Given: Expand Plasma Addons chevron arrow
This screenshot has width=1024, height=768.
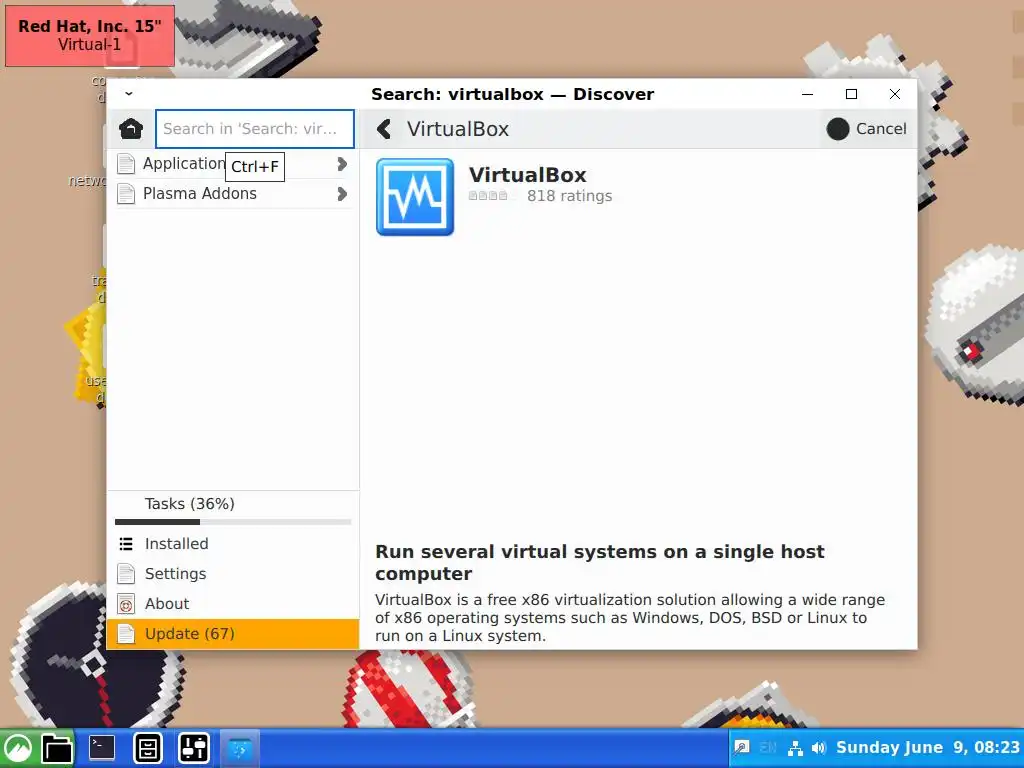Looking at the screenshot, I should 342,194.
